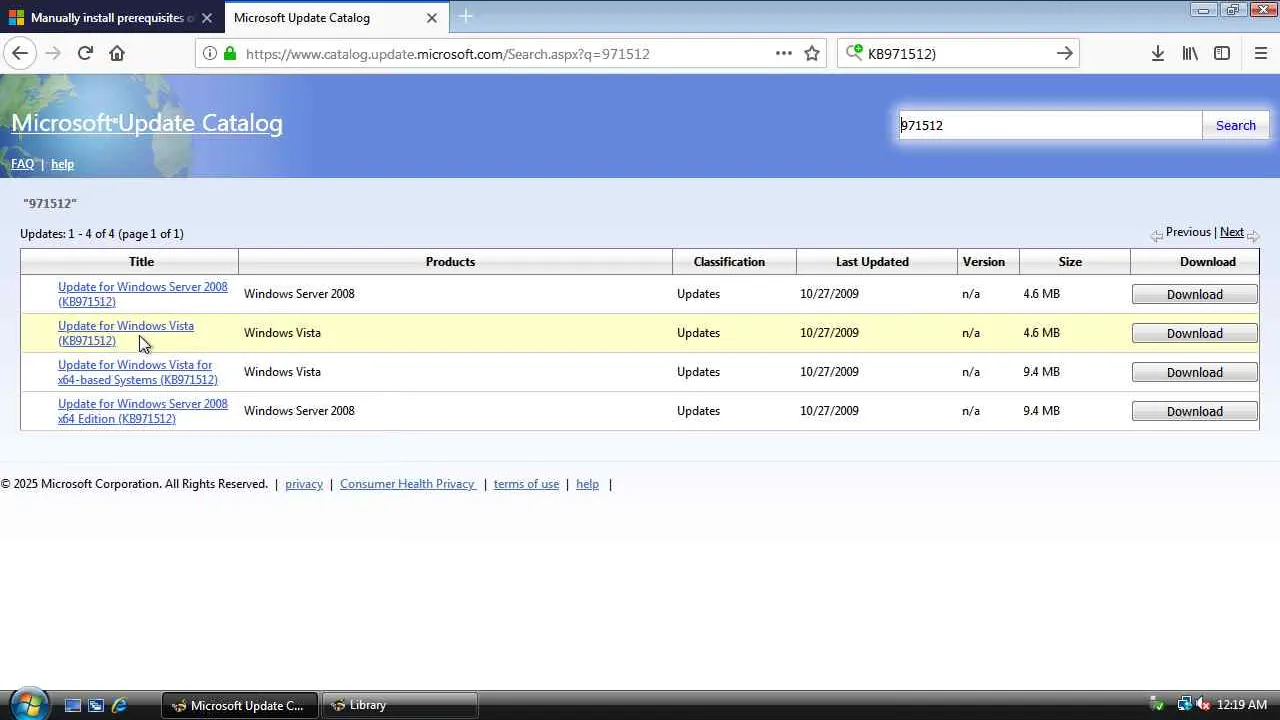This screenshot has width=1280, height=720.
Task: Open the Library bookshelf icon
Action: tap(1190, 53)
